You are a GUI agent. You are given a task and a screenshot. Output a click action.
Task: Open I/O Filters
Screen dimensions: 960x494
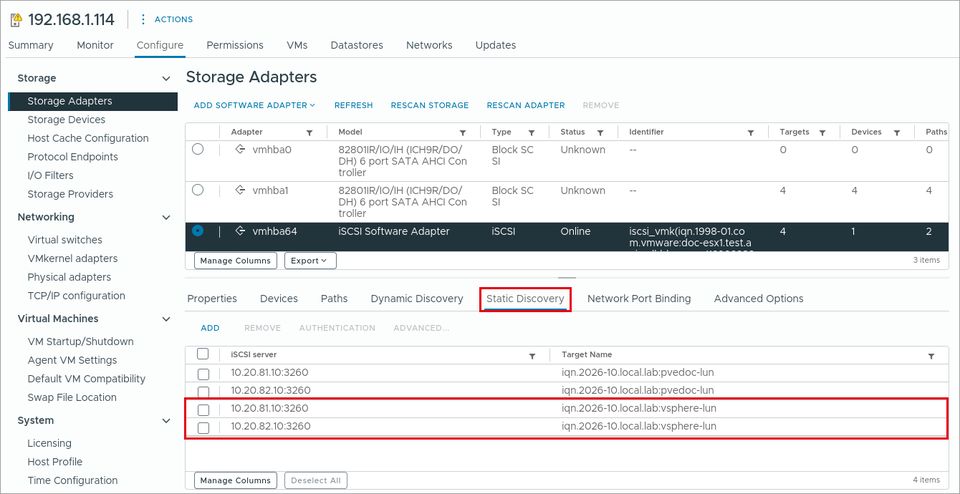[50, 175]
